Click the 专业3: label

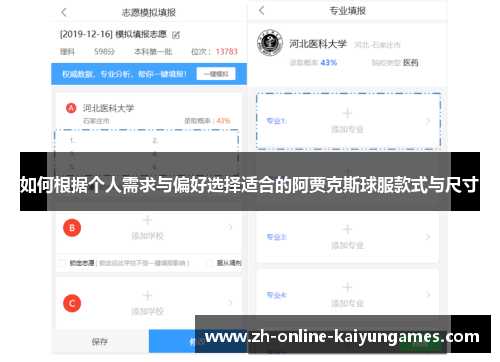277,237
